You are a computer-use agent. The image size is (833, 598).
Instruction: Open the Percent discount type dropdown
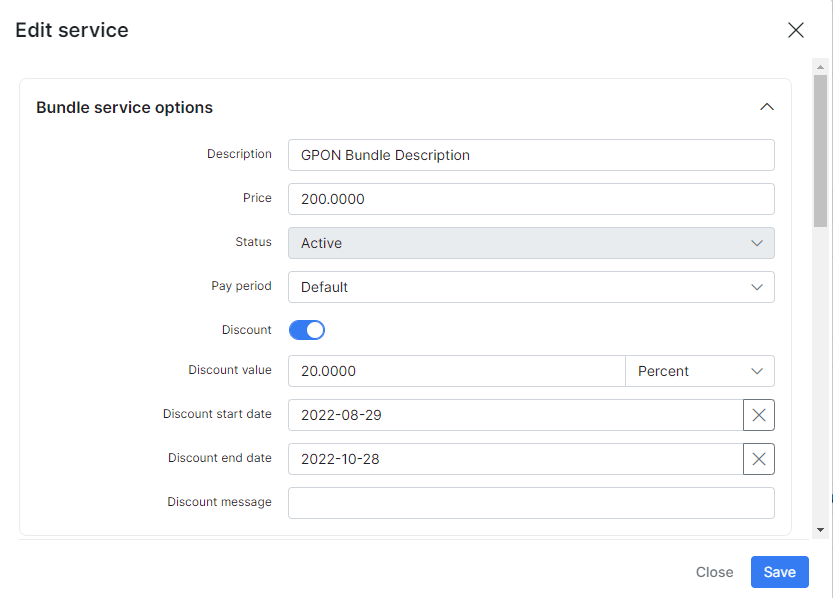click(700, 371)
